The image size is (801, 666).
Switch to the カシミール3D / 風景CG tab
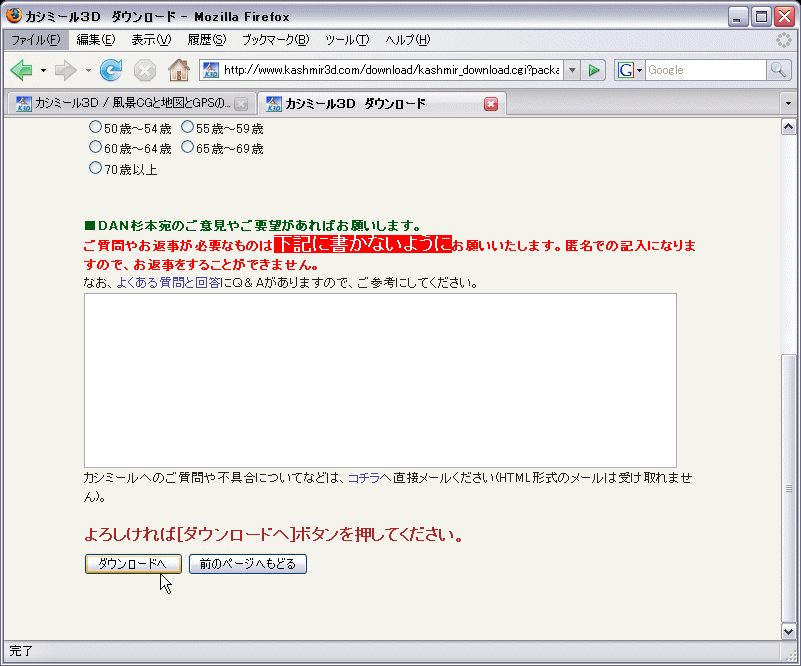[x=131, y=104]
